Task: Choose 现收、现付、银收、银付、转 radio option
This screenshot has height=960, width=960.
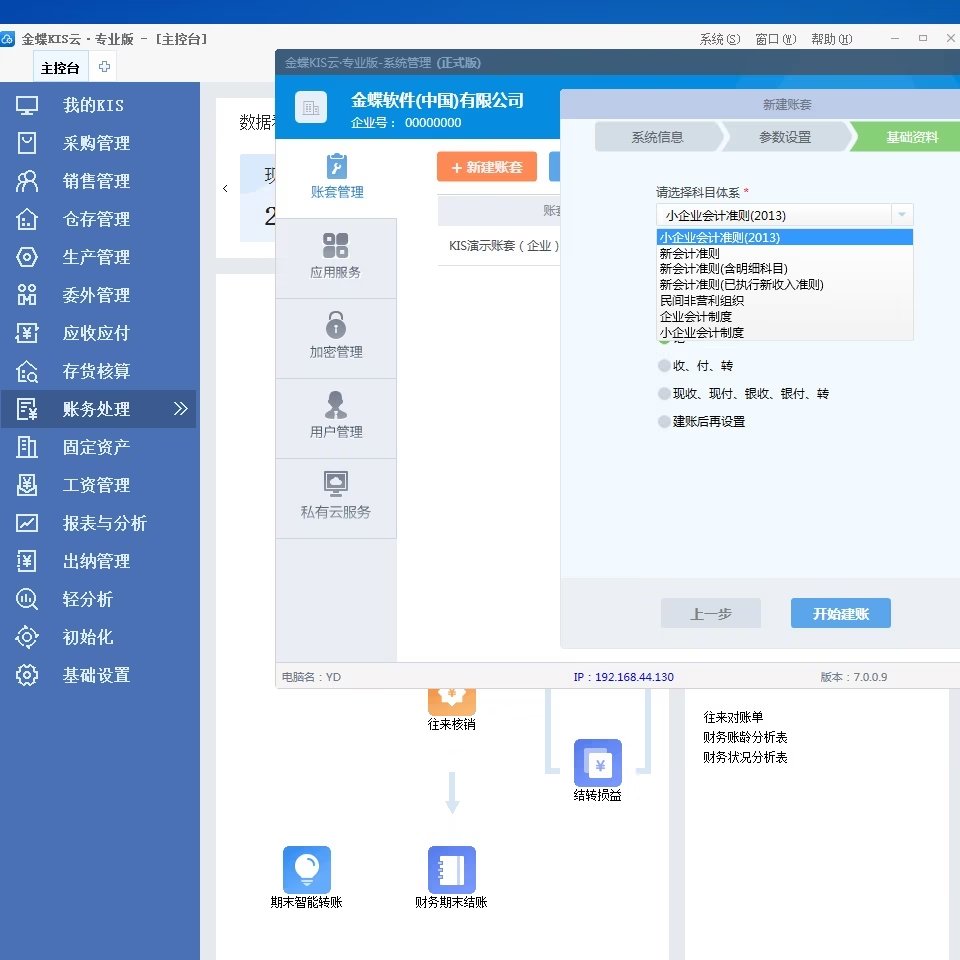Action: [x=664, y=394]
